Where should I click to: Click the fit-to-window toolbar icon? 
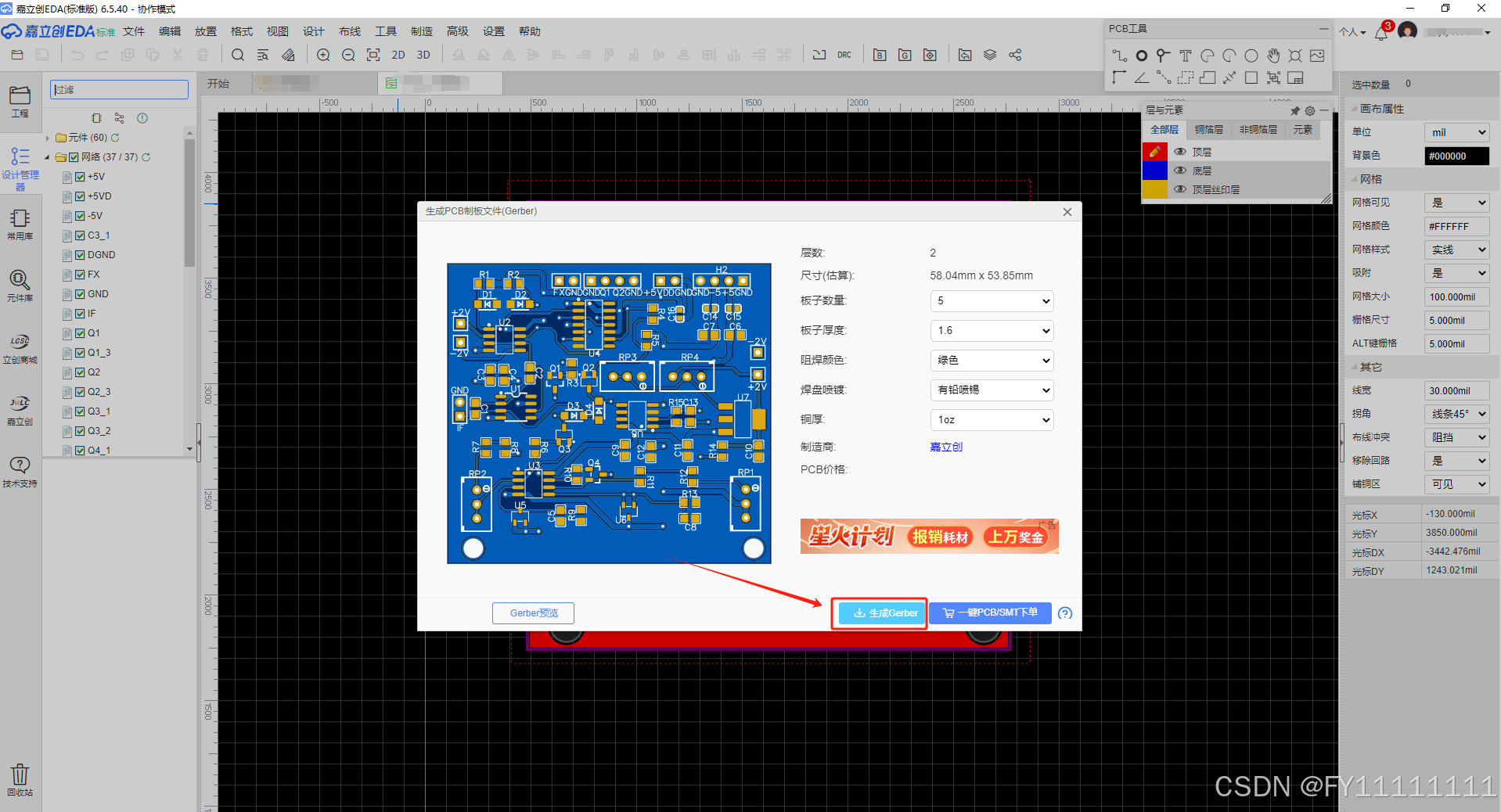click(x=373, y=55)
